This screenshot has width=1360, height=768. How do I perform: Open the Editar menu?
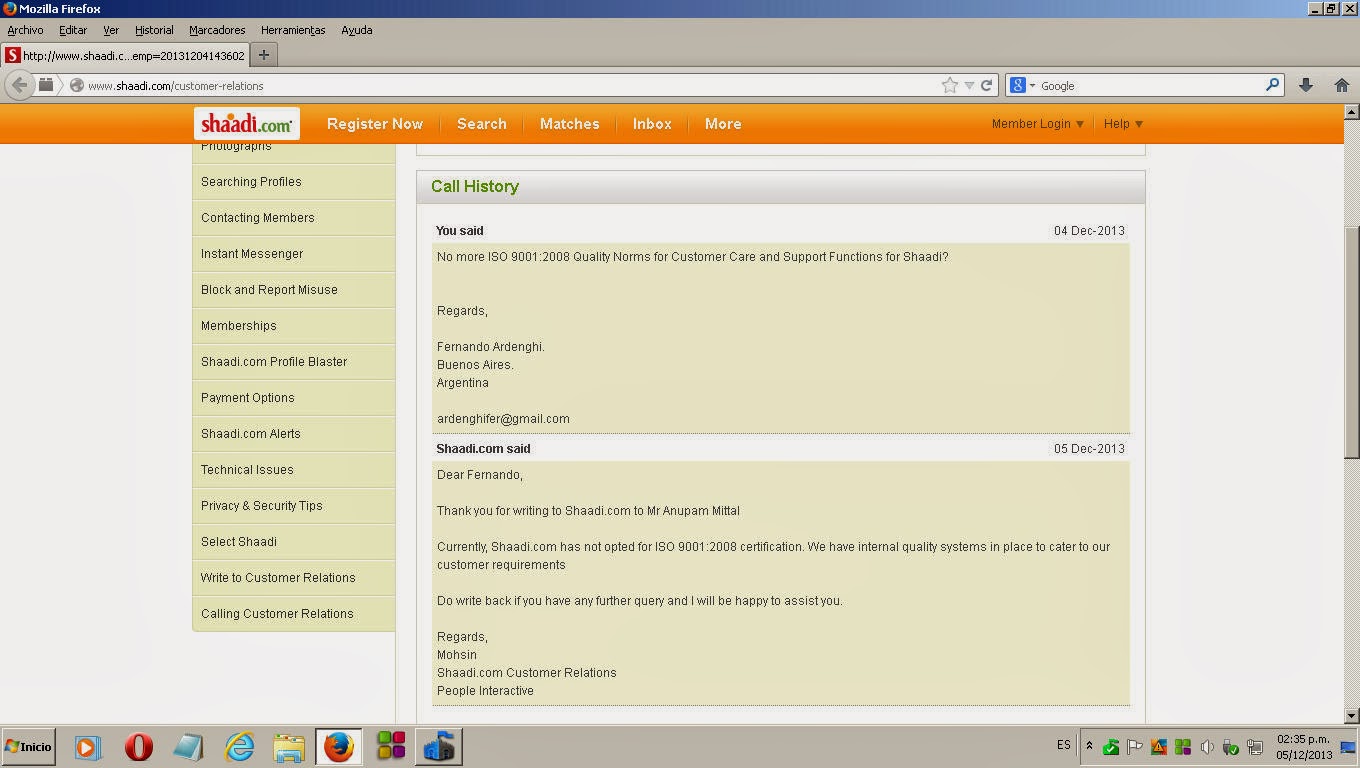click(x=73, y=30)
